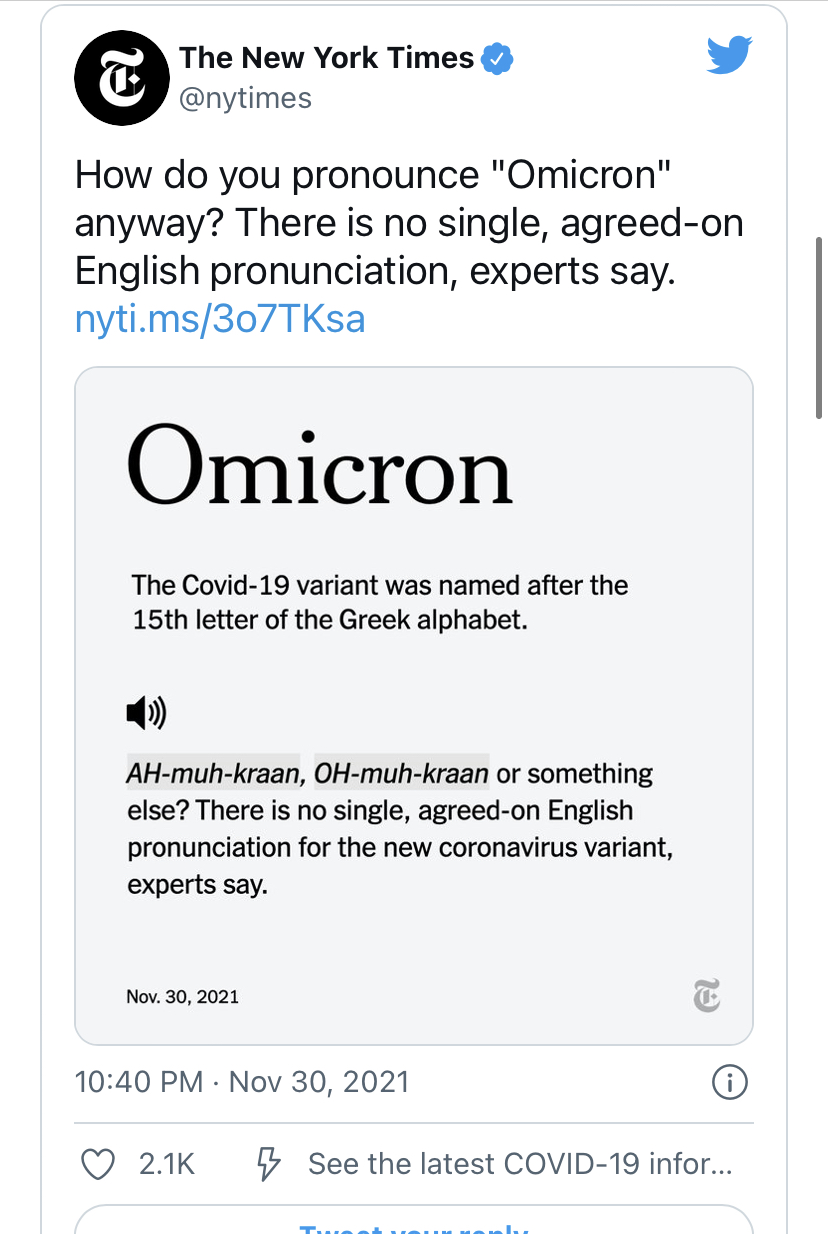The width and height of the screenshot is (828, 1234).
Task: Like the tweet with the heart icon
Action: pos(96,1164)
